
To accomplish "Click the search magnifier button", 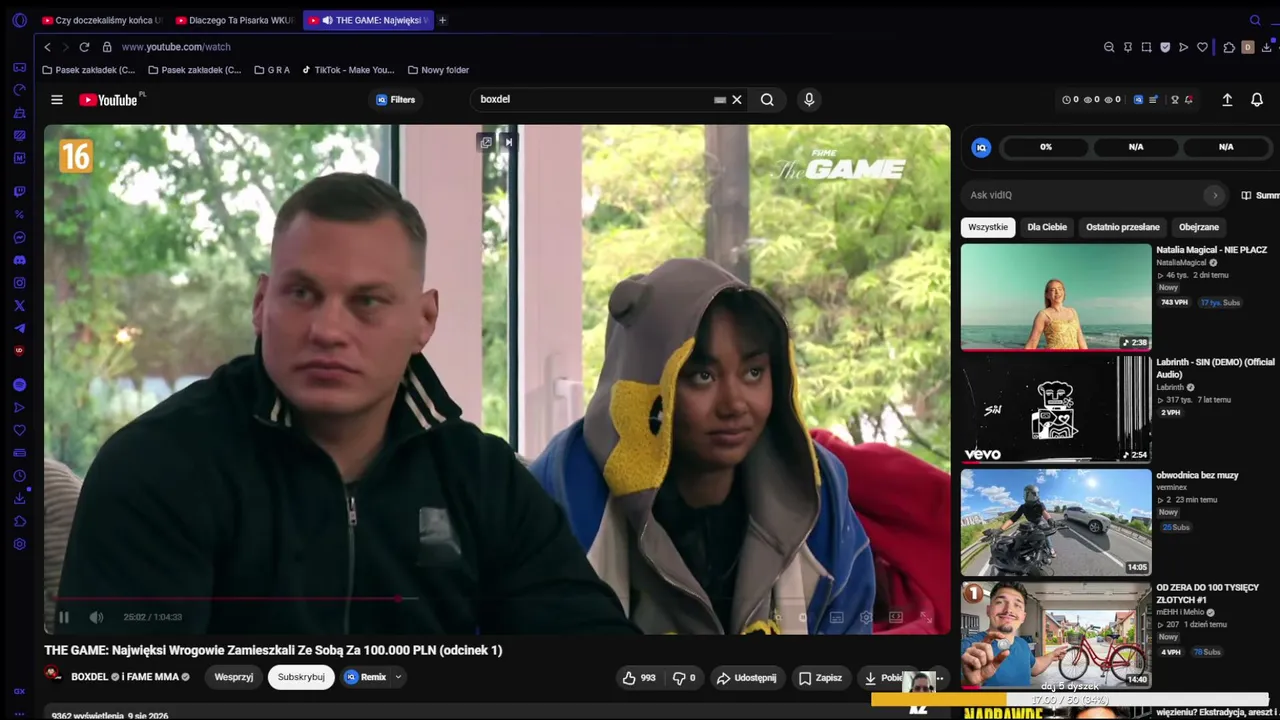I will [x=767, y=100].
